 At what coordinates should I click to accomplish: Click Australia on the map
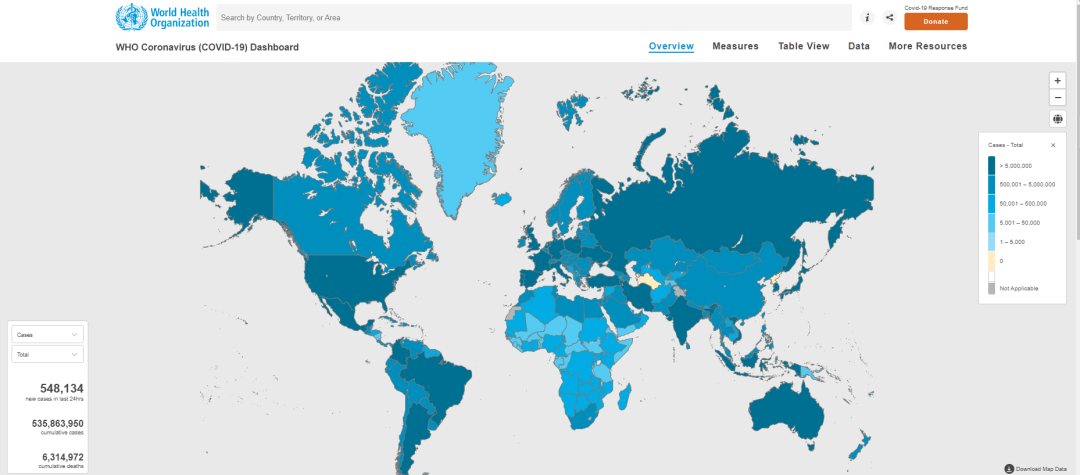coord(785,412)
